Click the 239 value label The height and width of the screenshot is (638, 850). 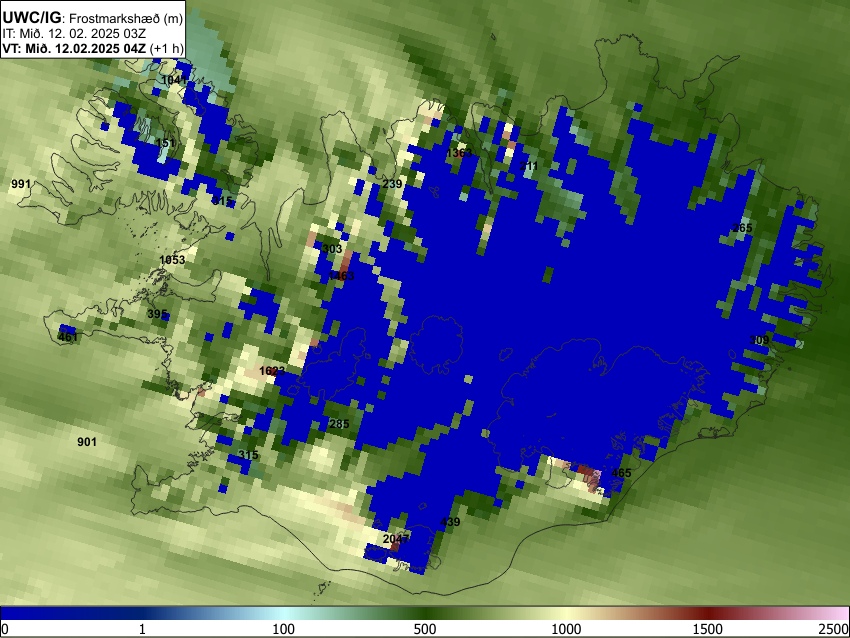click(x=392, y=184)
